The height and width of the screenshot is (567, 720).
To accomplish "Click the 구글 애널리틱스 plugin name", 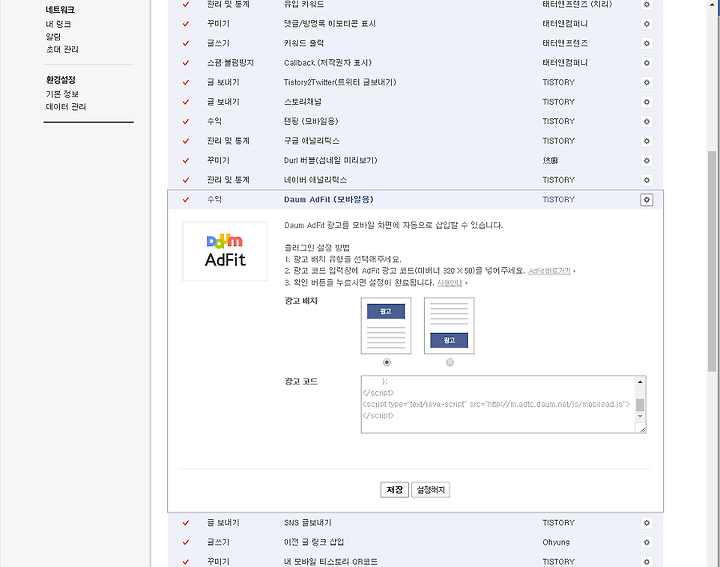I will tap(311, 141).
